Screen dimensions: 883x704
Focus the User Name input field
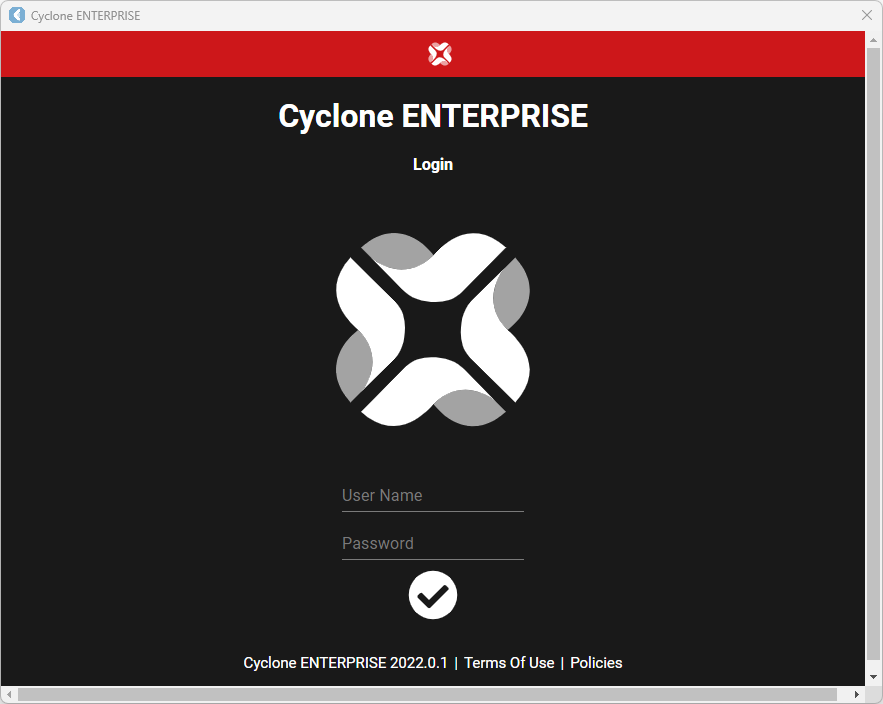(433, 495)
